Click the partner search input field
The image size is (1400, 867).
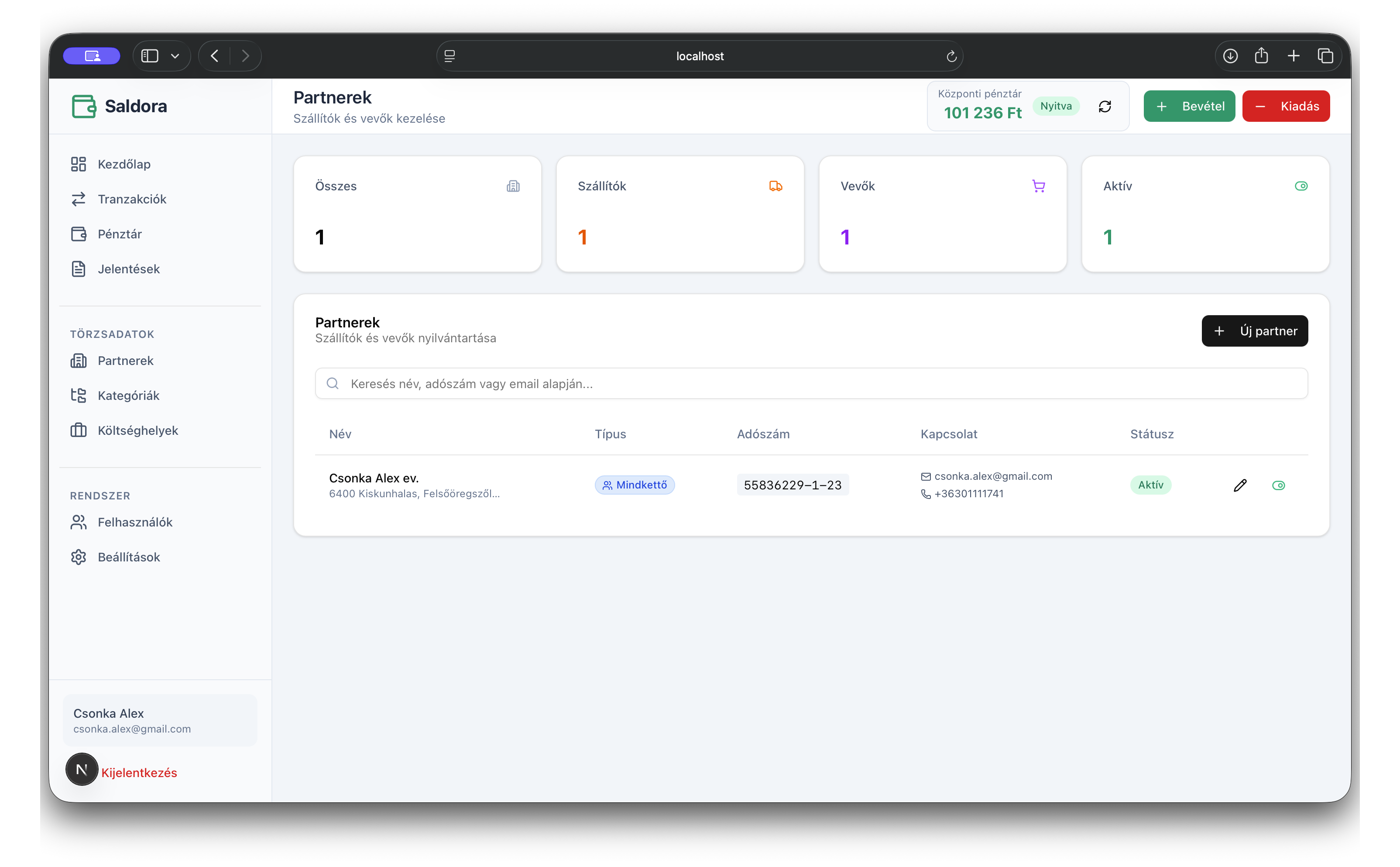[810, 384]
